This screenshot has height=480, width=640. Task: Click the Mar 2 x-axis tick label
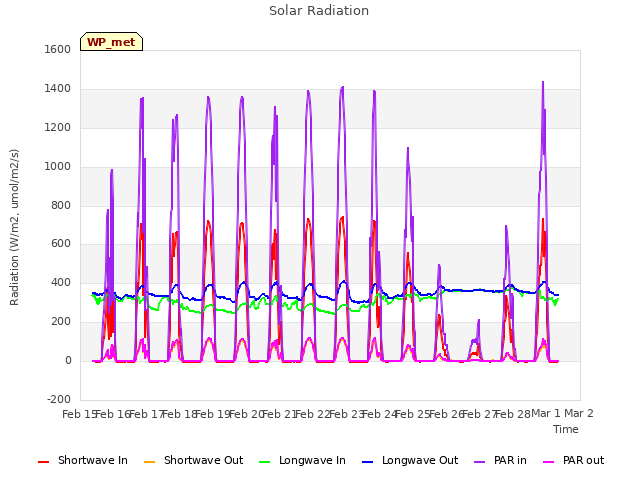click(579, 414)
